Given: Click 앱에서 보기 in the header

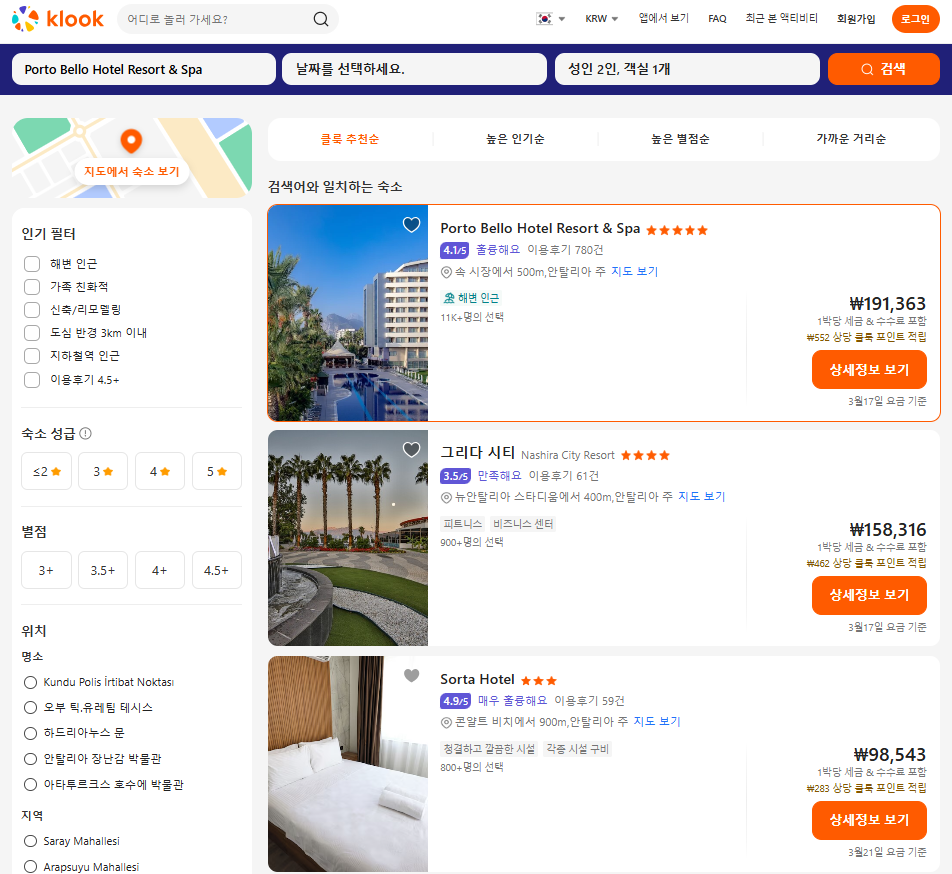Looking at the screenshot, I should pyautogui.click(x=664, y=18).
